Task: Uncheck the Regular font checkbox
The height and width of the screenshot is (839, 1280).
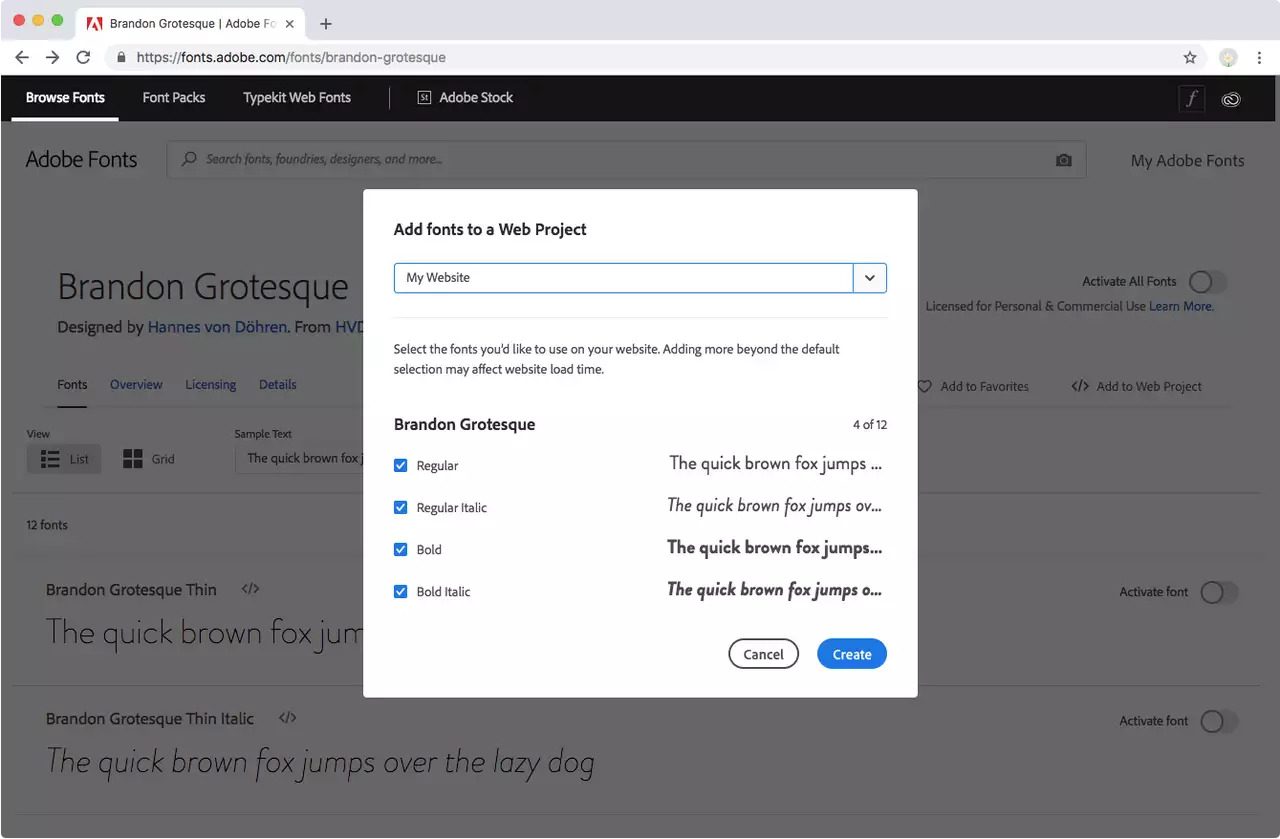Action: 401,466
